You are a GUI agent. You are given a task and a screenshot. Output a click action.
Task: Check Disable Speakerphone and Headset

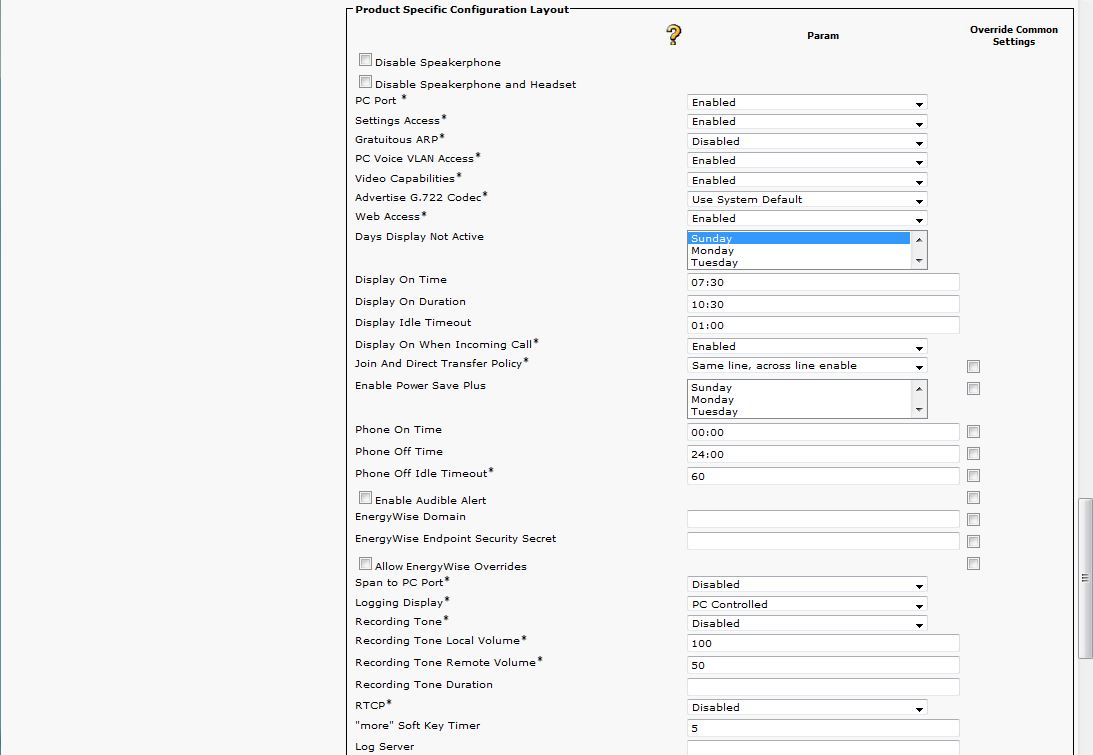[365, 82]
